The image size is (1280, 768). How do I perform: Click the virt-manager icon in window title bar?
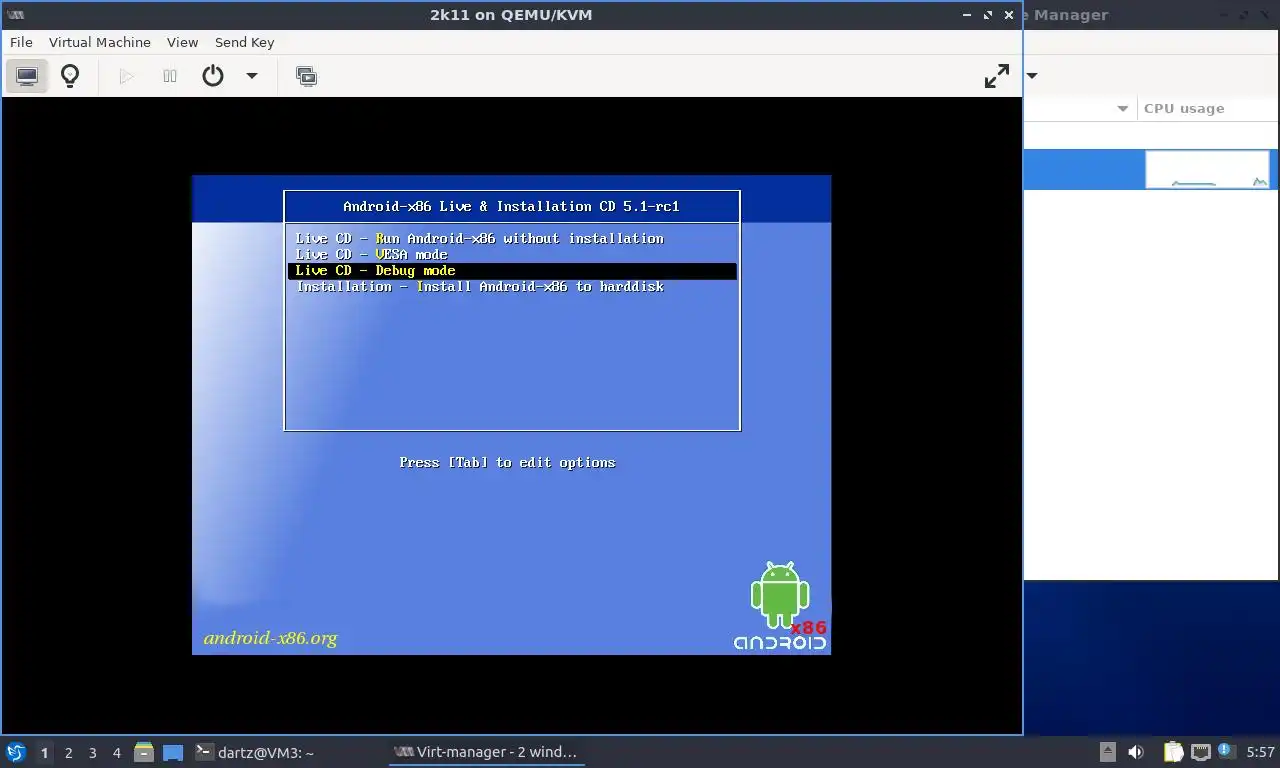tap(15, 15)
